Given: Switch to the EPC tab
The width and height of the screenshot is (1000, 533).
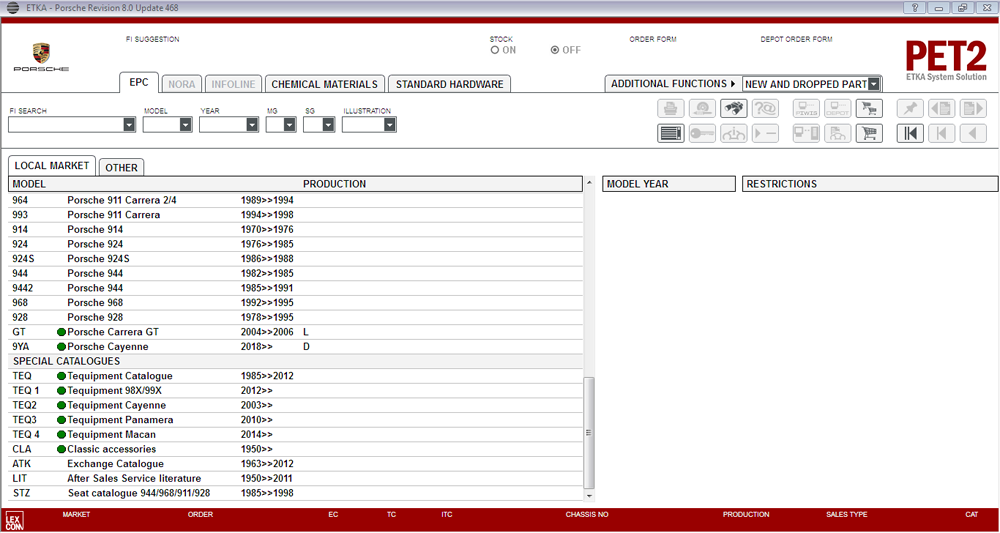Looking at the screenshot, I should coord(138,83).
